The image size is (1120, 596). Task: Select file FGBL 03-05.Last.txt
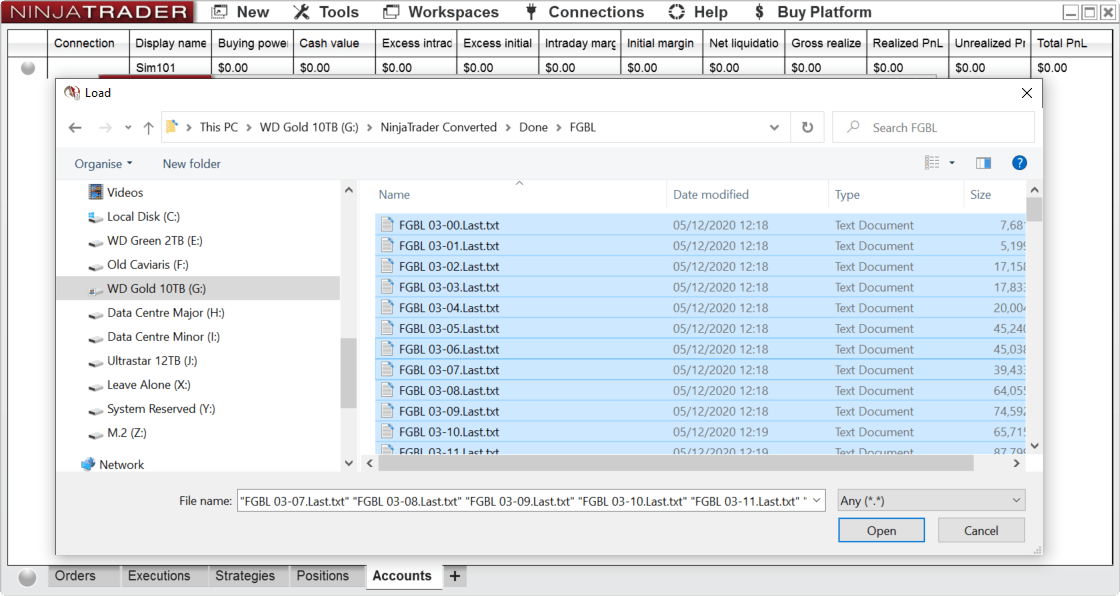[700, 329]
